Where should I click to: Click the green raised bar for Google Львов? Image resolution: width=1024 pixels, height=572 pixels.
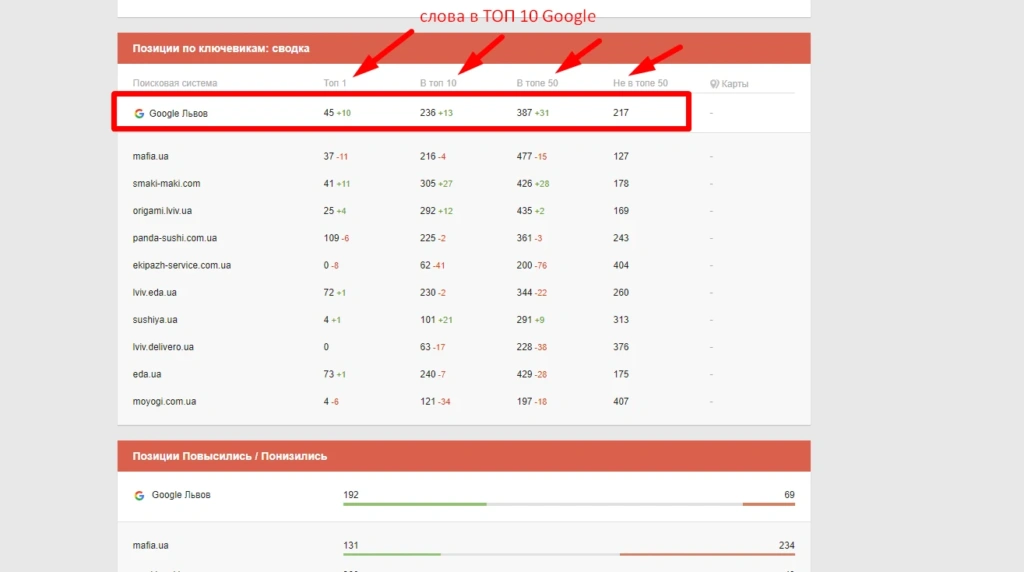point(415,504)
